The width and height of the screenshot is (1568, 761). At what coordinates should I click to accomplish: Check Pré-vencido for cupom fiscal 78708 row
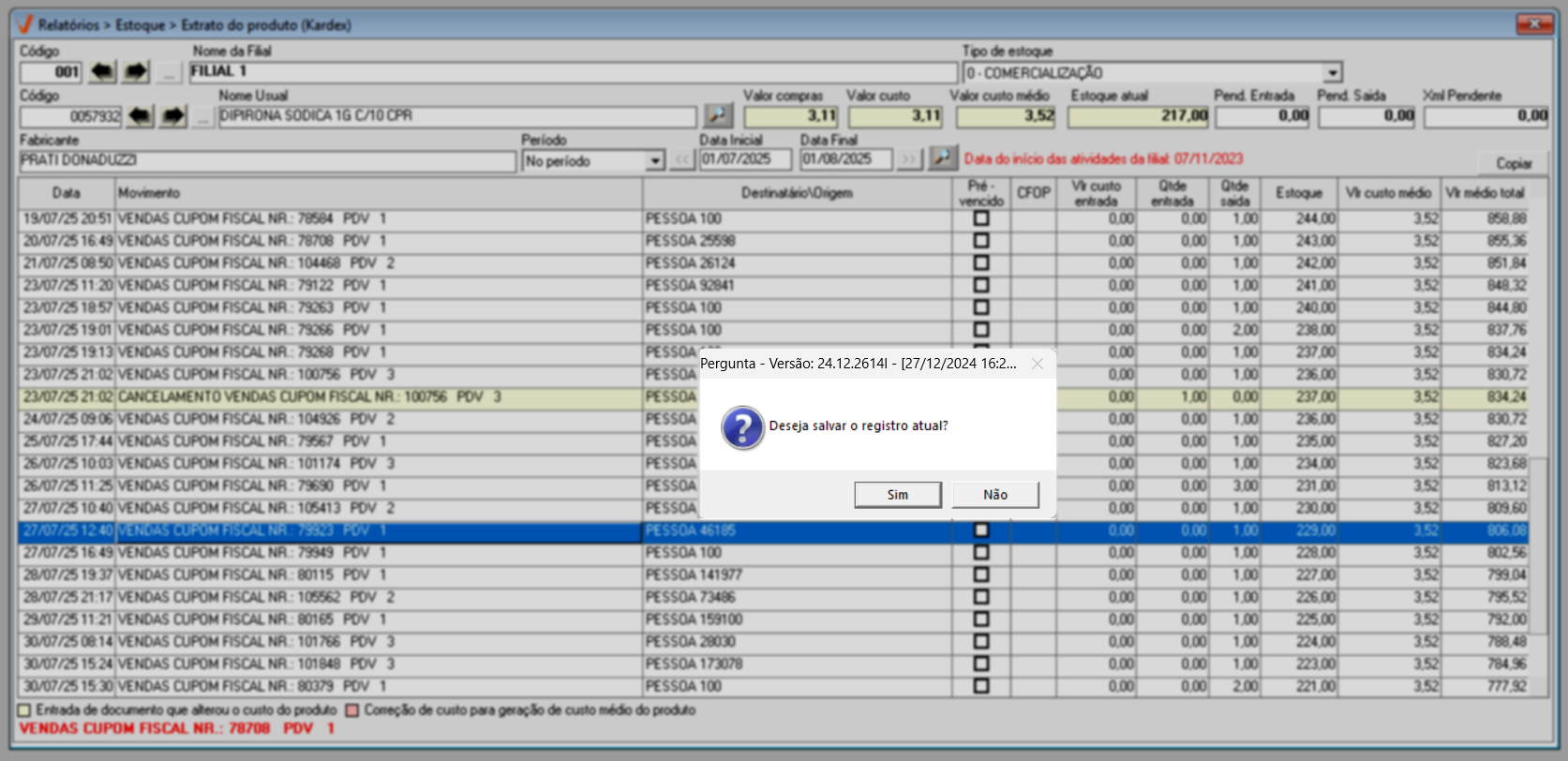(x=981, y=241)
